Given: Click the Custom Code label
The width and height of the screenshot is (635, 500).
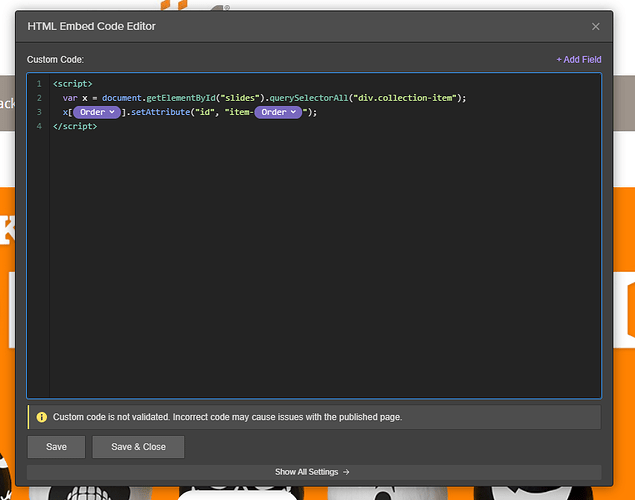Looking at the screenshot, I should point(55,60).
